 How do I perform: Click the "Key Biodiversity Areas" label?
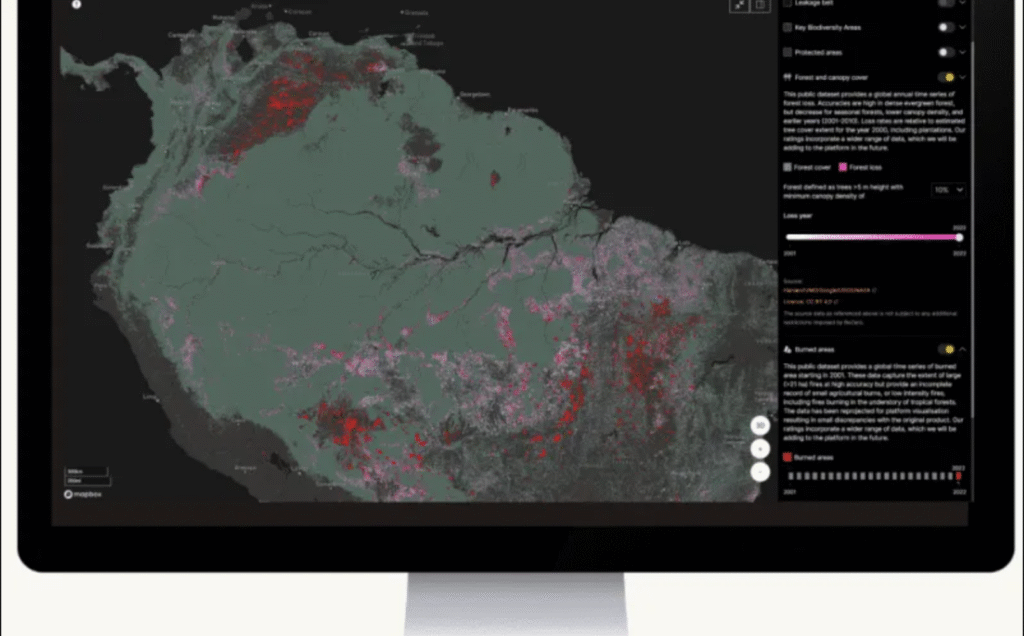(x=827, y=27)
